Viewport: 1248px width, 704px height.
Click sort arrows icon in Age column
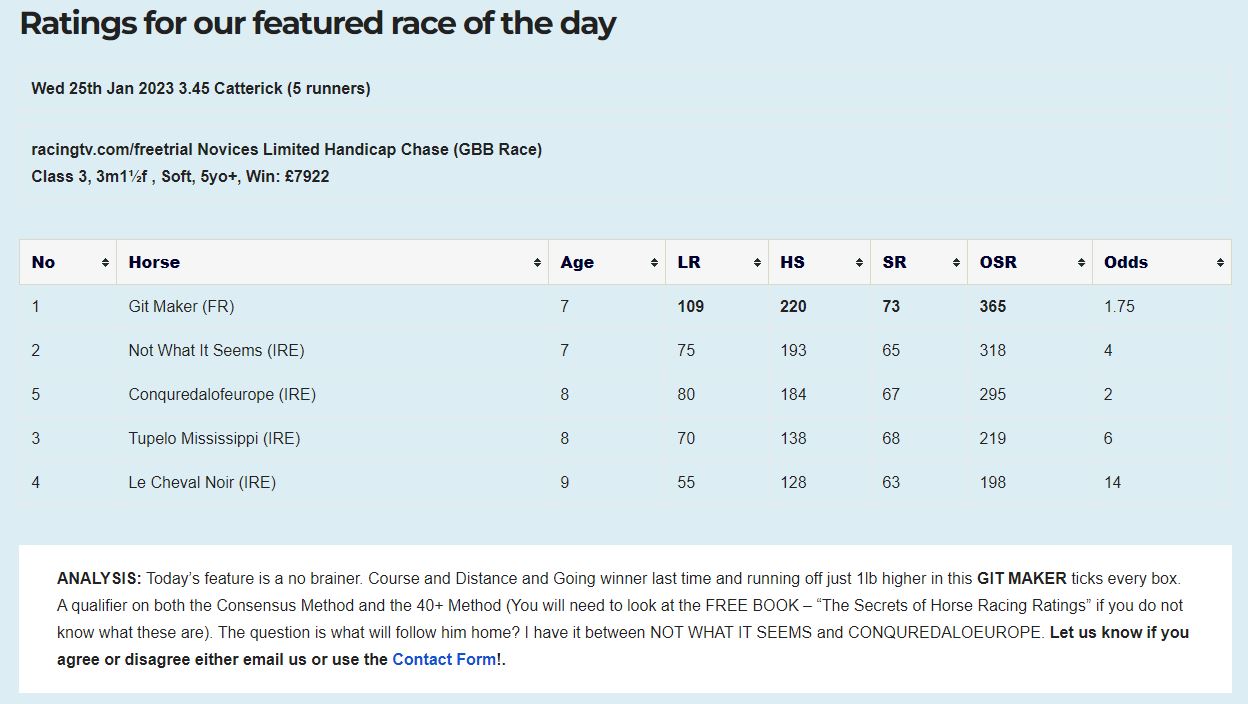654,263
